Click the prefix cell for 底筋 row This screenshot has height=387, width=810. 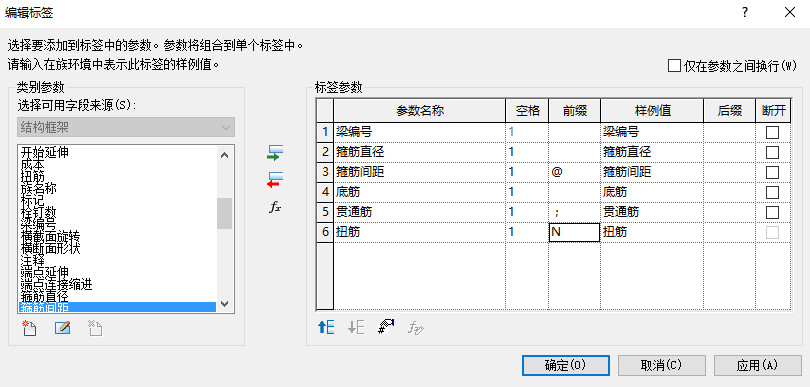(x=574, y=192)
